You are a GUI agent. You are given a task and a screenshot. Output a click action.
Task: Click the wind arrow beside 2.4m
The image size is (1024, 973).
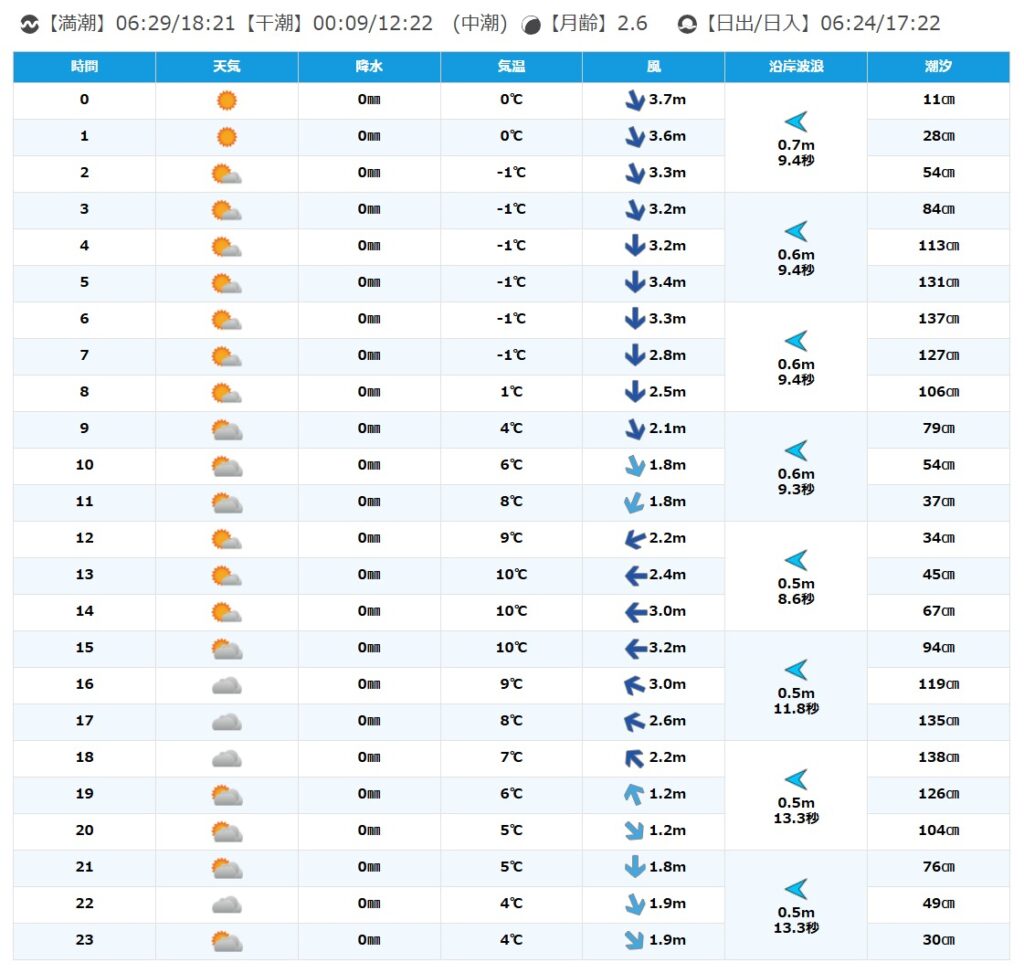click(x=634, y=575)
